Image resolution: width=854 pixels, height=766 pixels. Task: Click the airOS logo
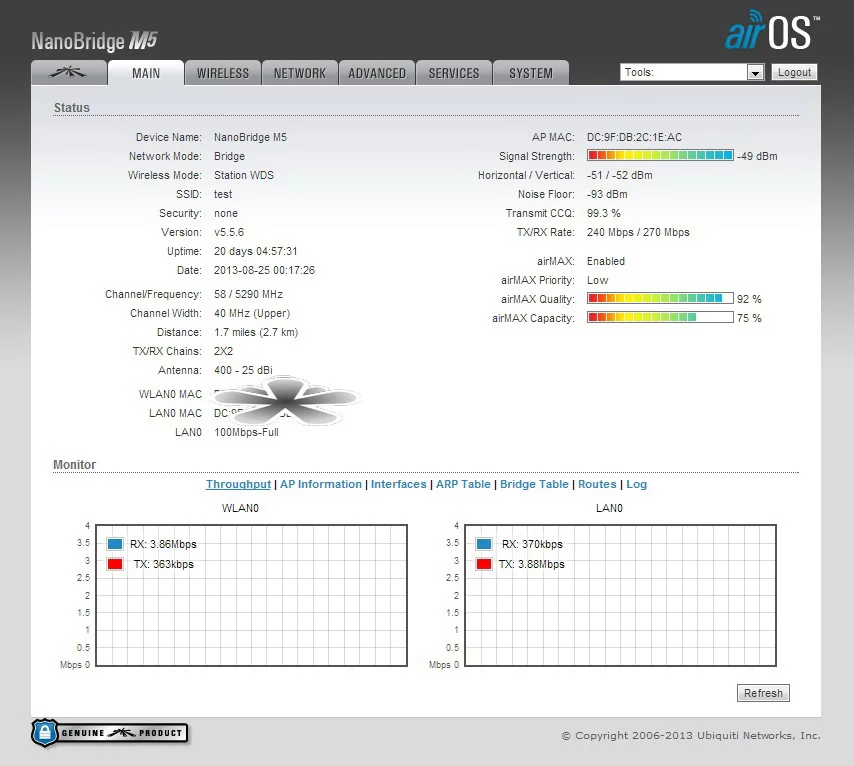771,33
